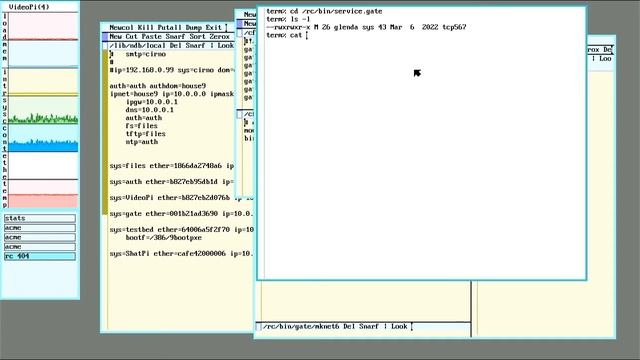Click the intr graph in the stats window
Viewport: 640px width, 360px height.
pos(43,82)
